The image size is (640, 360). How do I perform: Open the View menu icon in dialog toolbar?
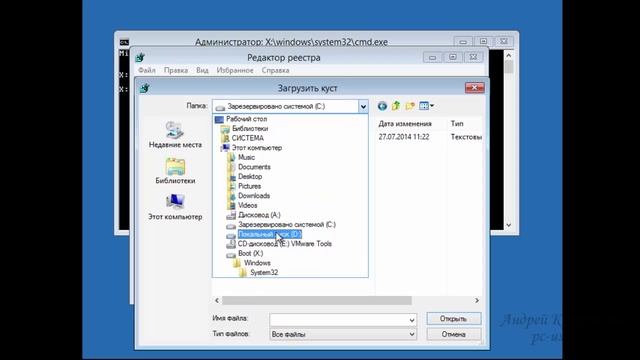[426, 106]
